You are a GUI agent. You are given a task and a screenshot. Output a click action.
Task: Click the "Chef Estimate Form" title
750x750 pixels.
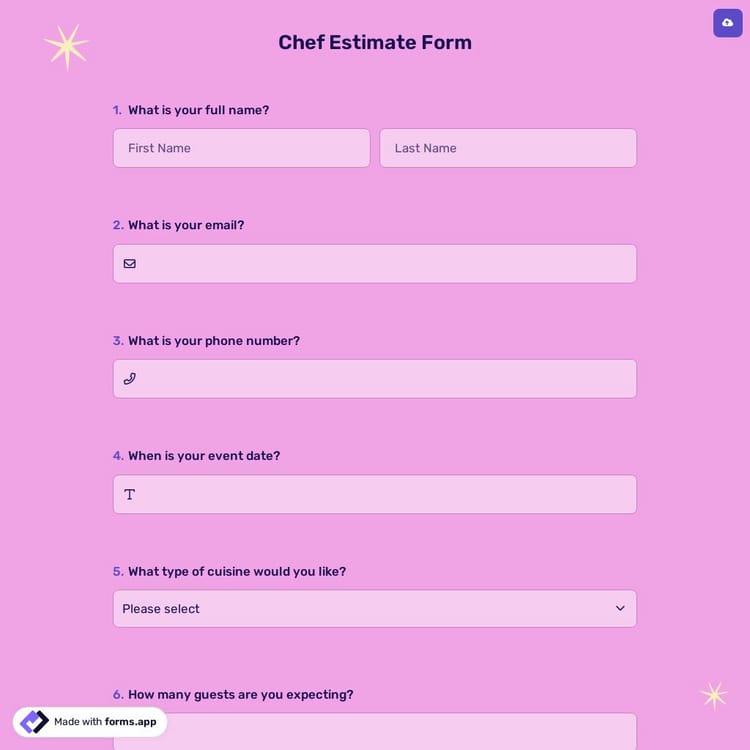pos(375,42)
